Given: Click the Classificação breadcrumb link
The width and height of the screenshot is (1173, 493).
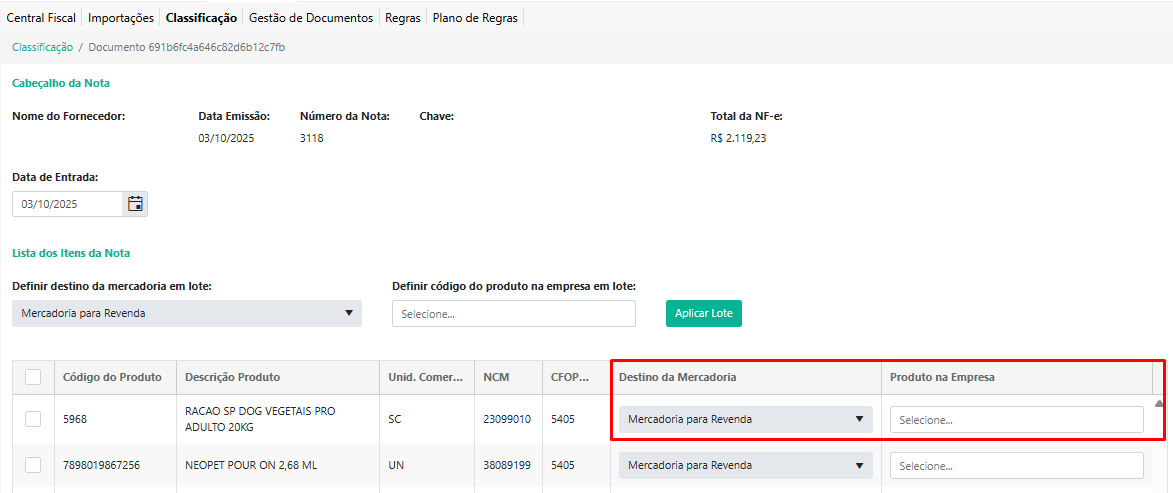Looking at the screenshot, I should (x=42, y=47).
